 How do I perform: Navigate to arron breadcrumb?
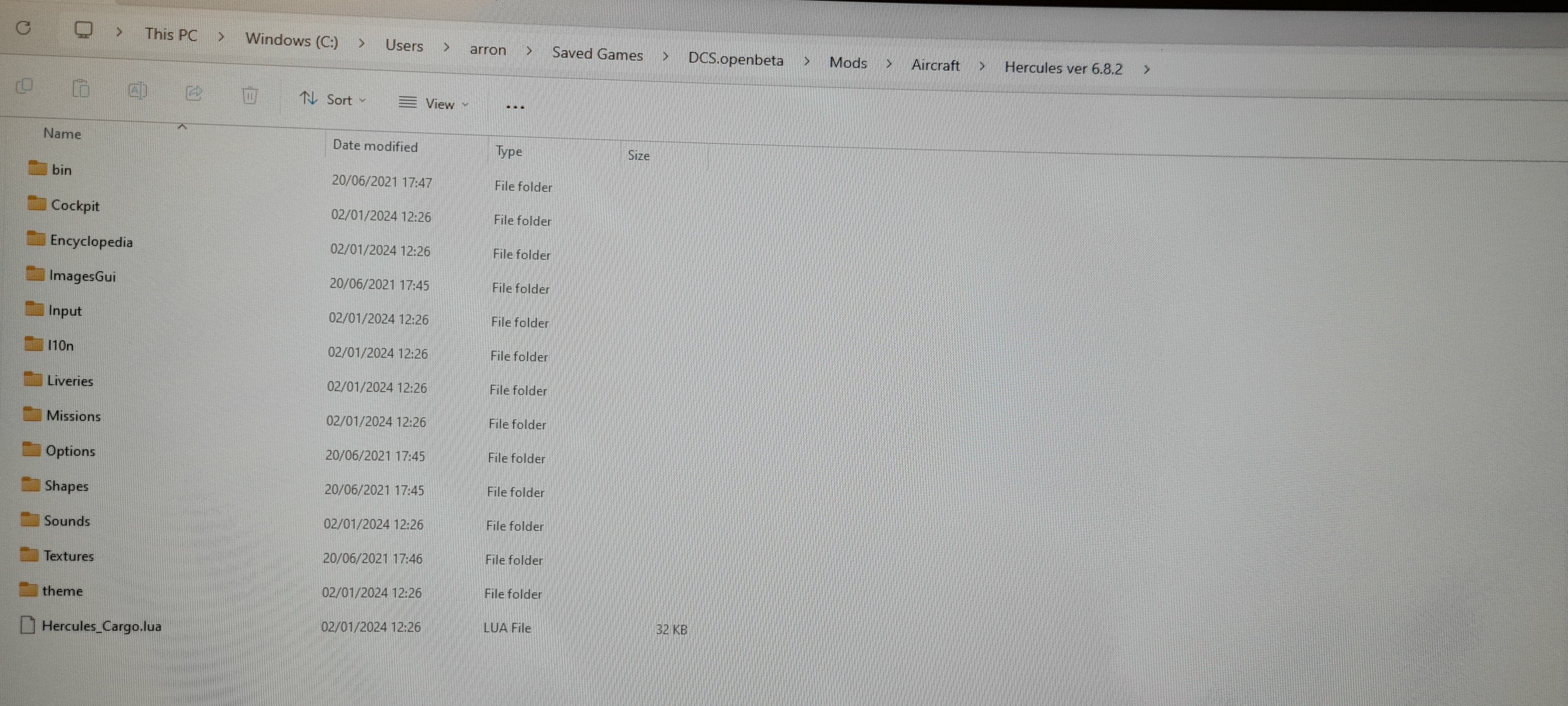coord(488,49)
